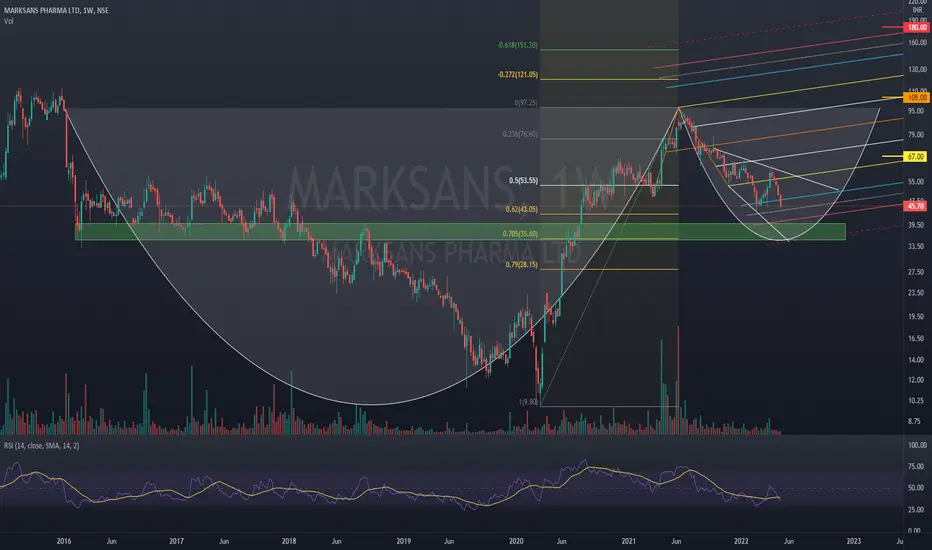Click 2016 on the time axis

[x=64, y=541]
